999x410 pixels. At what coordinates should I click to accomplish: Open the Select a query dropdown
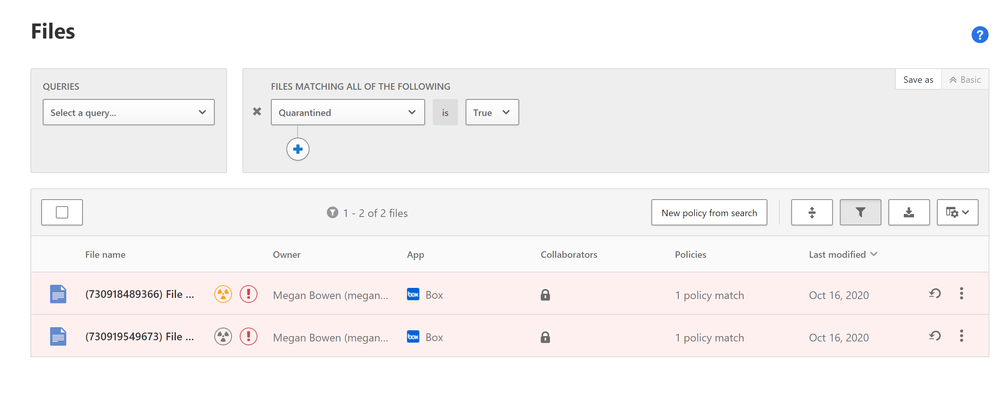129,112
